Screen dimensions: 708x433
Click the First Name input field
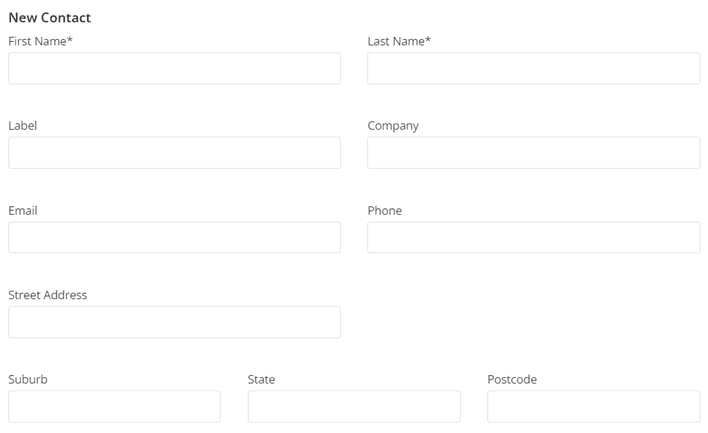tap(174, 68)
